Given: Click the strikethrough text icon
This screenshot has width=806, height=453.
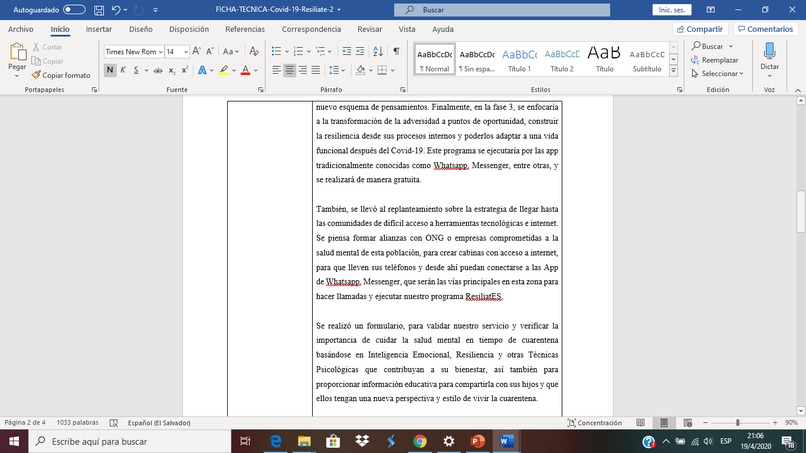Looking at the screenshot, I should click(158, 70).
